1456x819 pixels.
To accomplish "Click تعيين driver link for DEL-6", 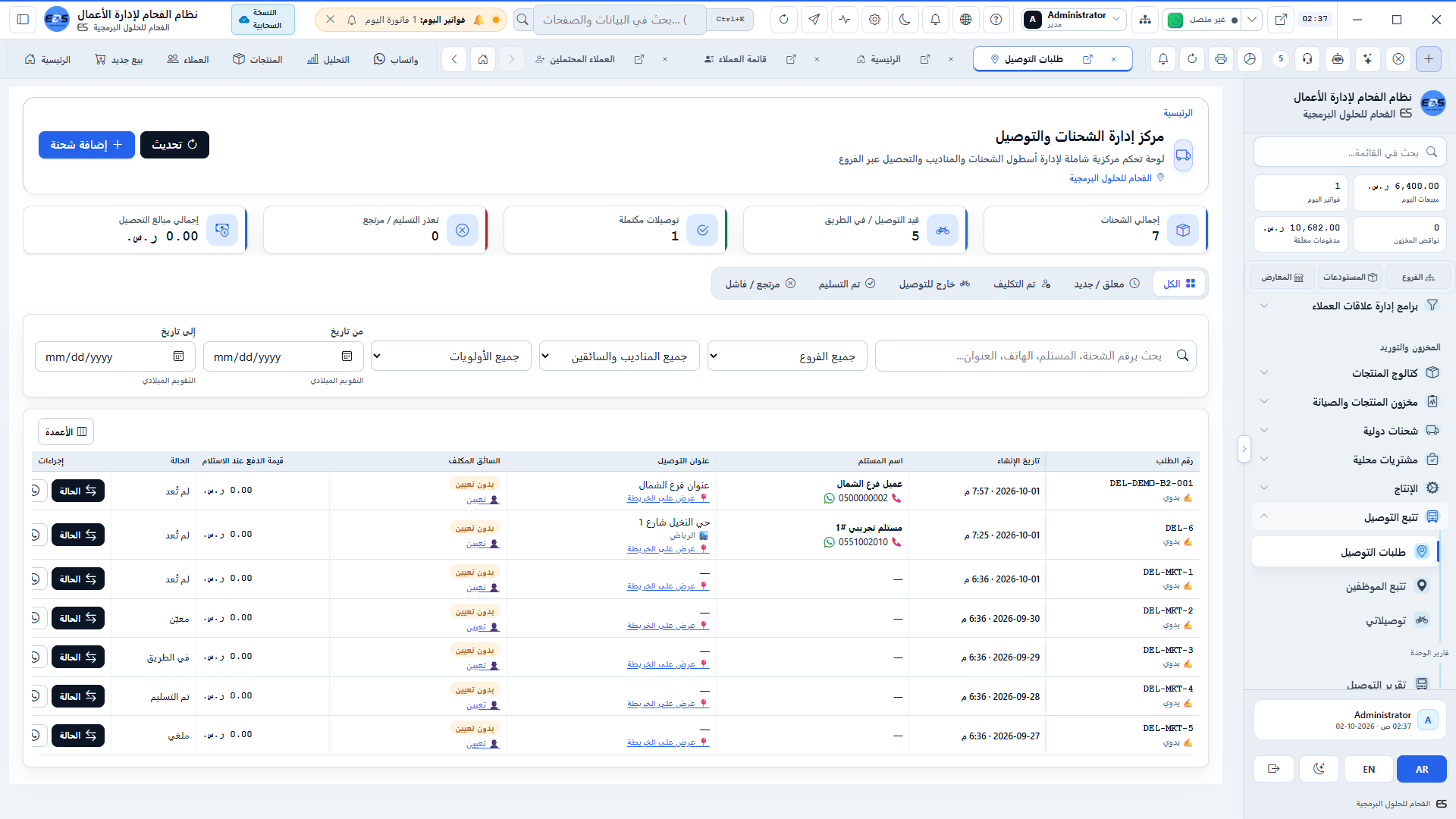I will pos(483,544).
